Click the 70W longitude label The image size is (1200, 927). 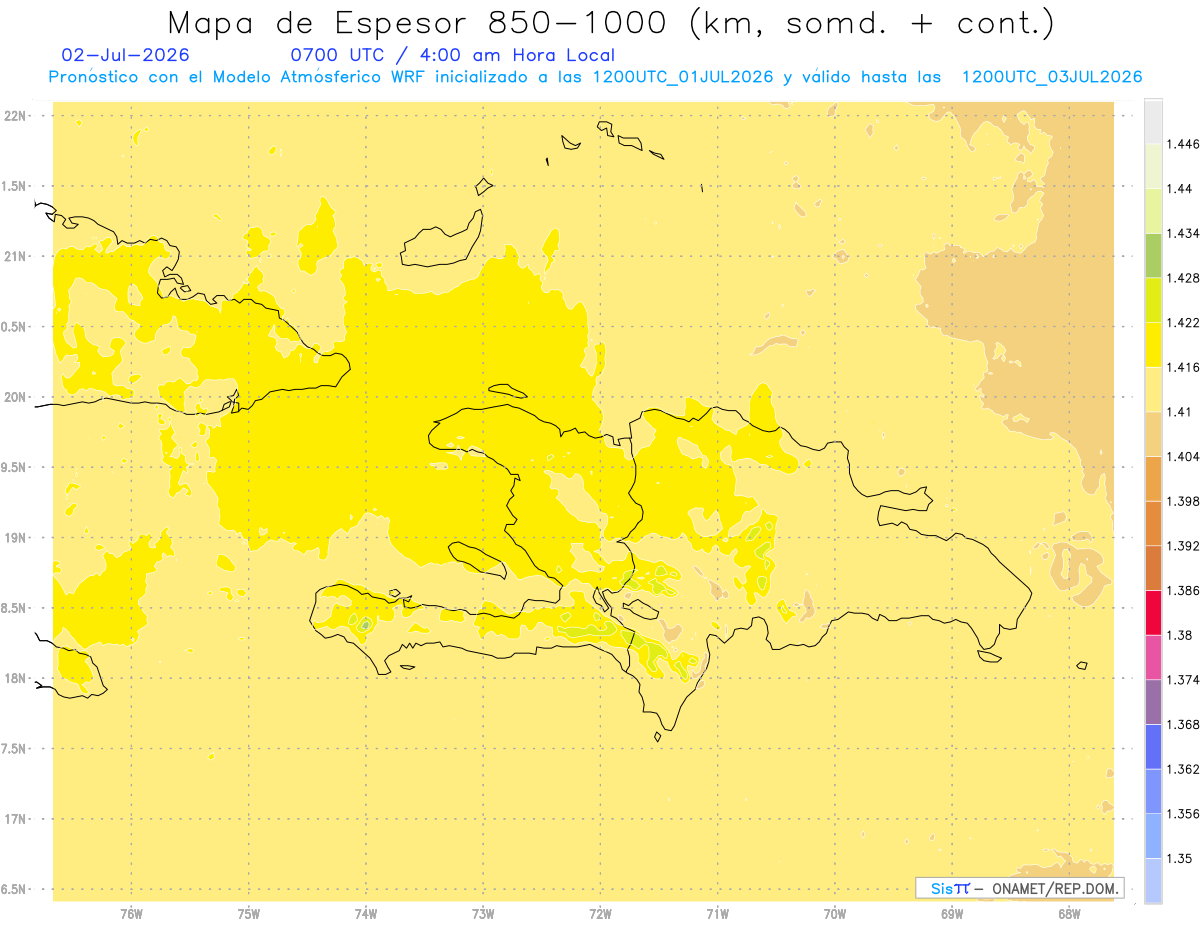tap(835, 914)
